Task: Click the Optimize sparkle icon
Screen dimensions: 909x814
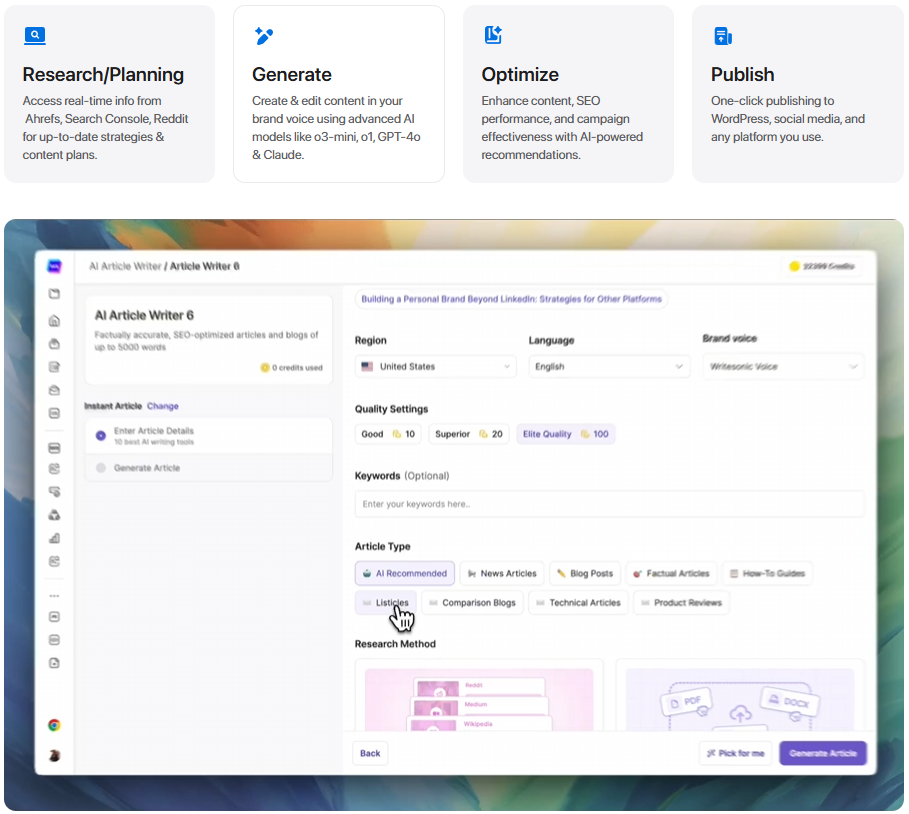Action: coord(493,35)
